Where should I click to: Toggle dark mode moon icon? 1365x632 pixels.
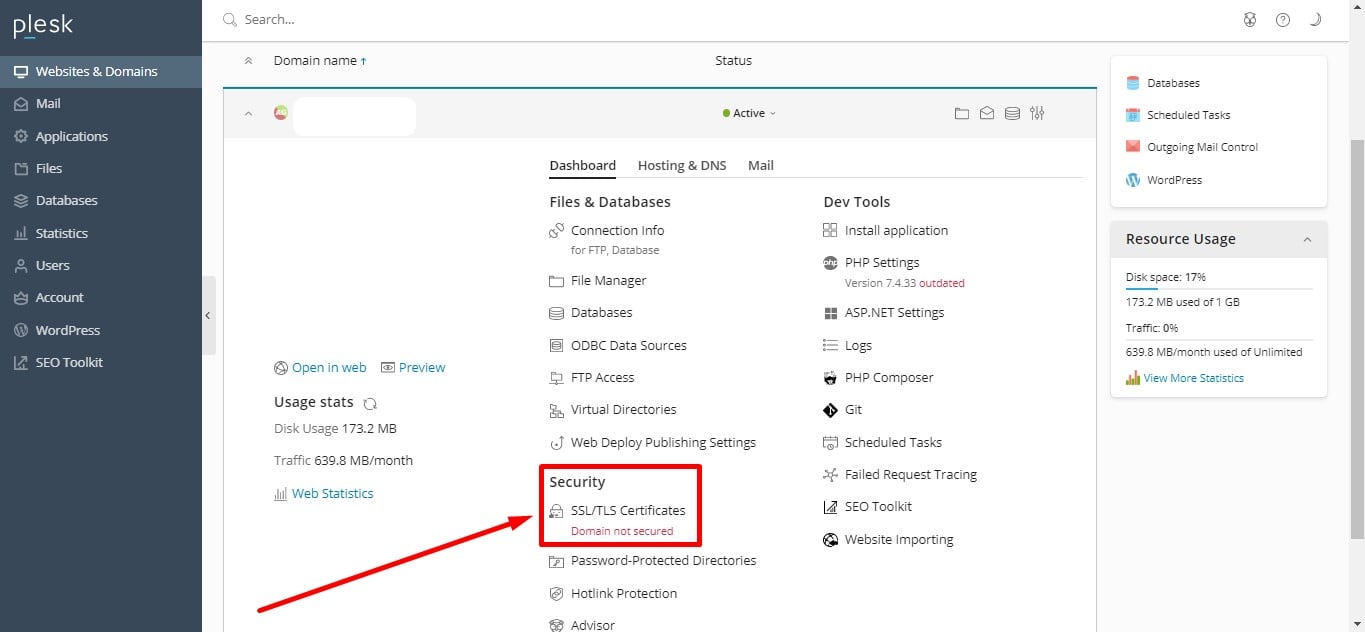coord(1316,19)
